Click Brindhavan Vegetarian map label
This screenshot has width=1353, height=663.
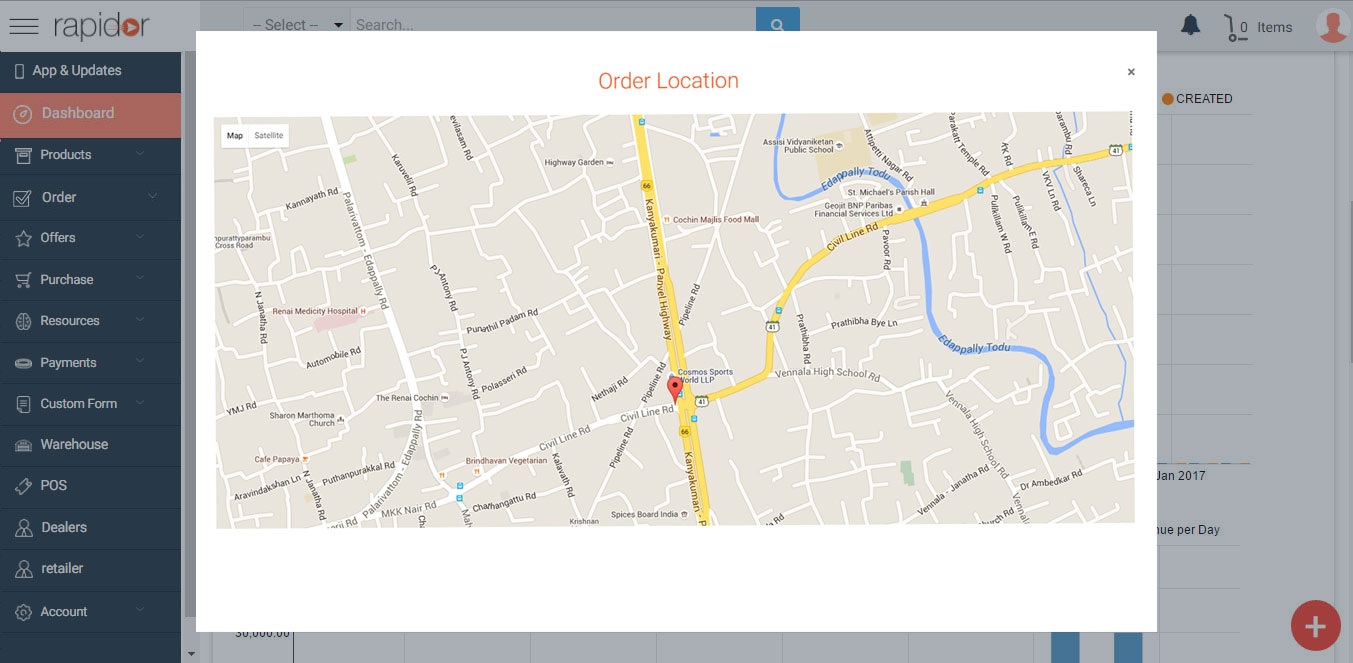(507, 461)
